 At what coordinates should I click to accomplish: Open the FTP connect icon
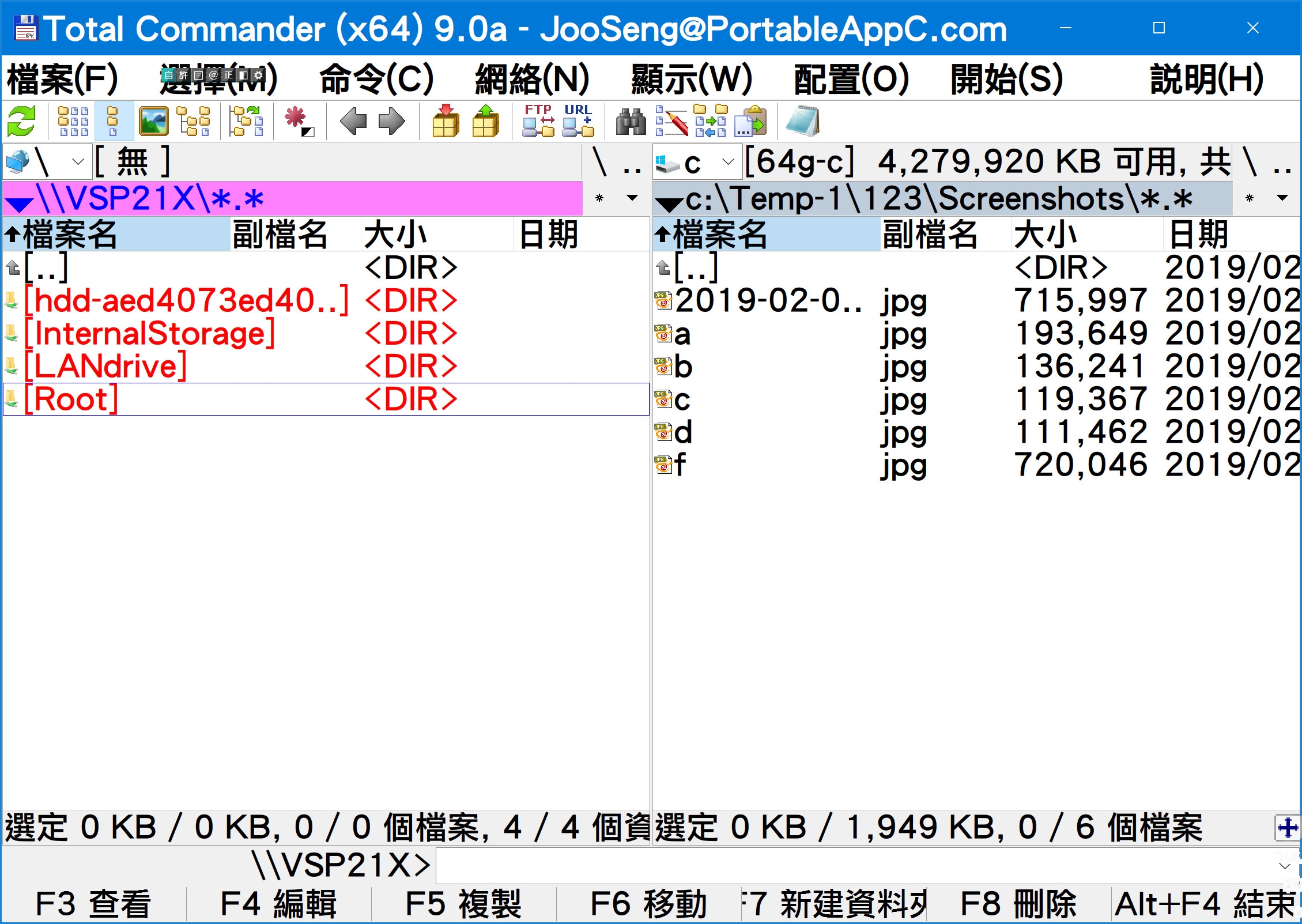coord(538,121)
